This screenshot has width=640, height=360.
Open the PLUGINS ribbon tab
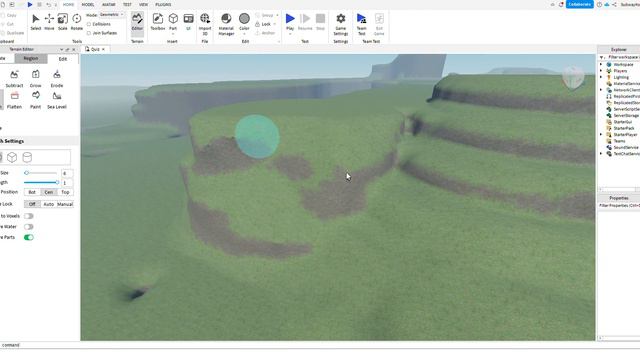click(163, 4)
